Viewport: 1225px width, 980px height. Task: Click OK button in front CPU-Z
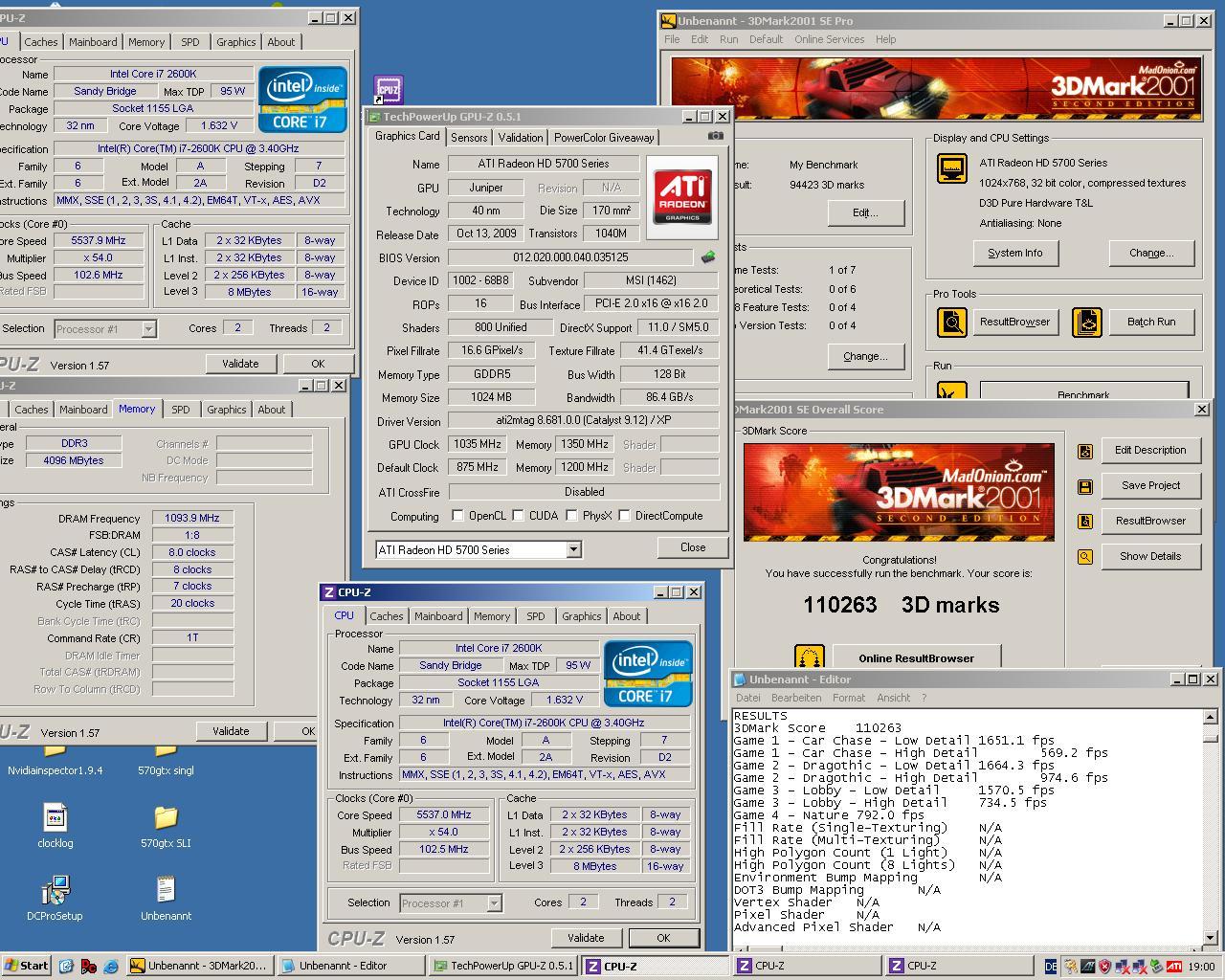coord(663,938)
